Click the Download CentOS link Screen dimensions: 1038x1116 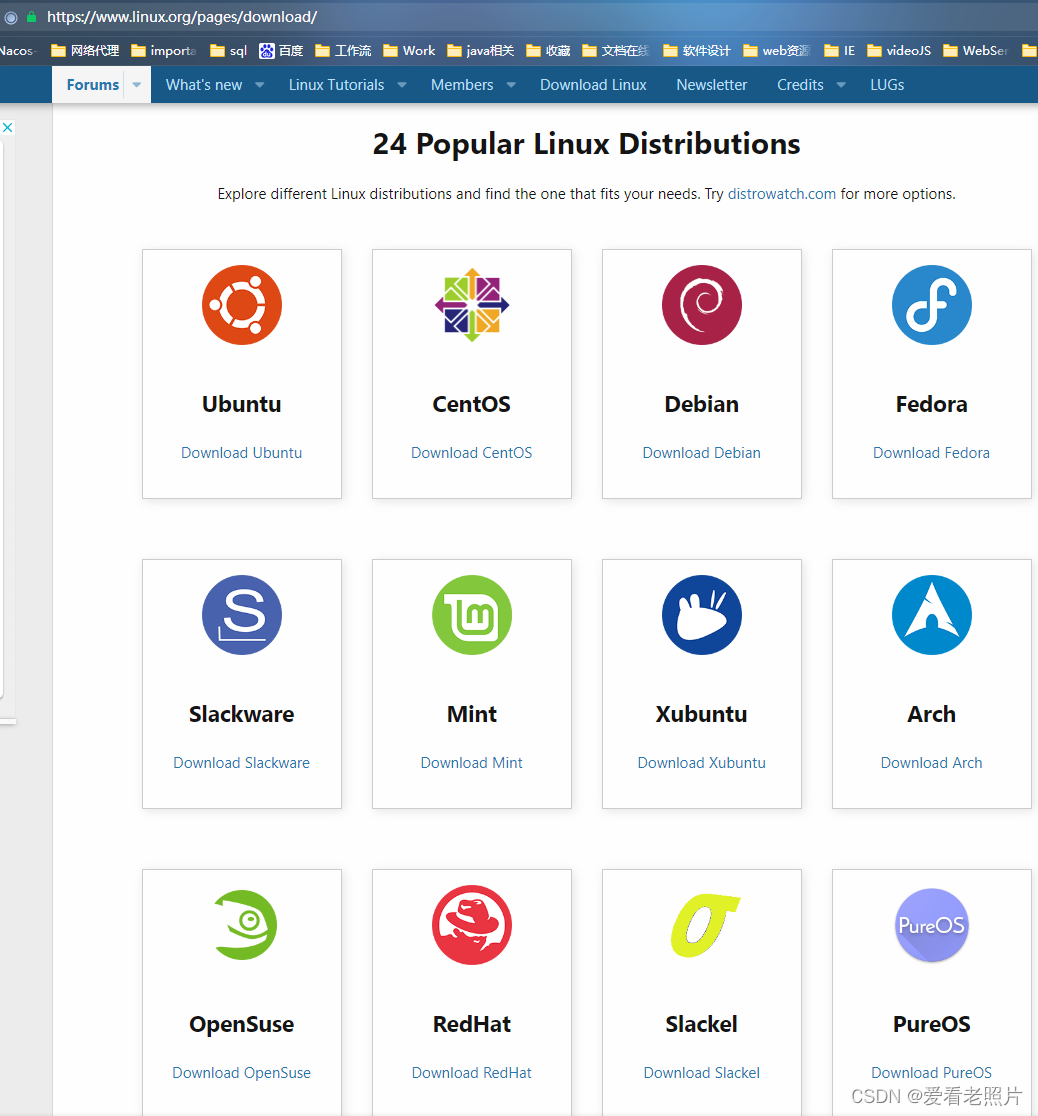pos(471,453)
